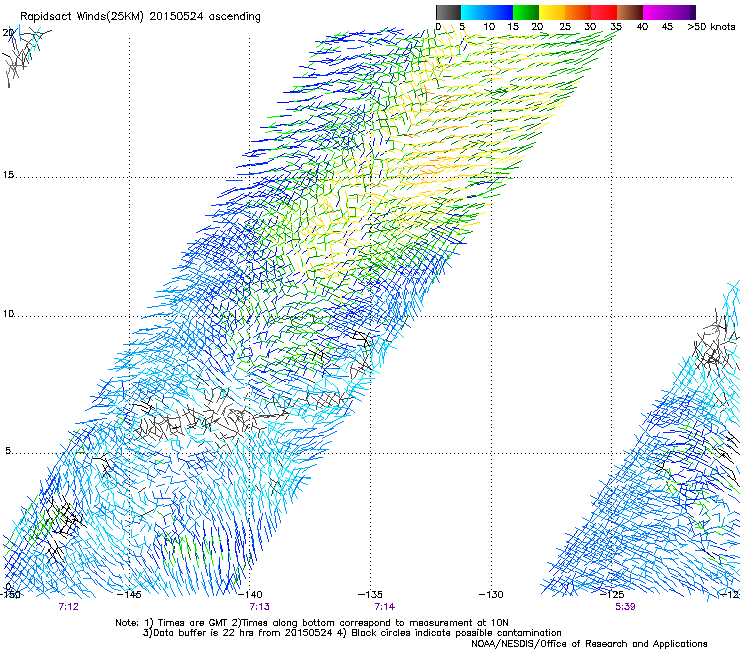Screen dimensions: 740x650
Task: Click the red 30-35 knots color band
Action: tap(604, 12)
